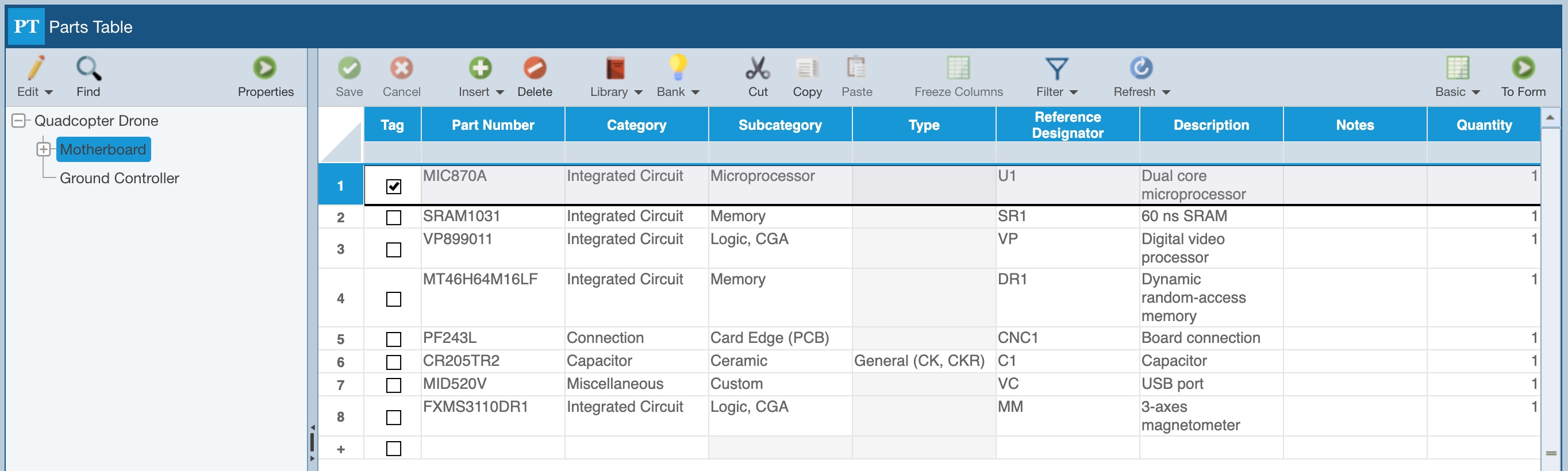1568x471 pixels.
Task: Expand the Motherboard tree node
Action: click(43, 149)
